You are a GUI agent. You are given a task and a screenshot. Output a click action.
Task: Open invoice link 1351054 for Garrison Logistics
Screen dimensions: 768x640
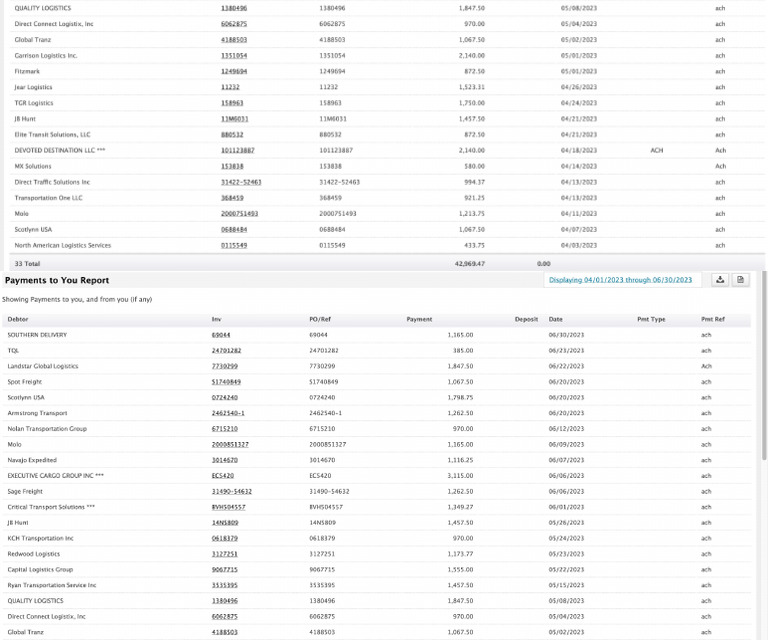234,56
